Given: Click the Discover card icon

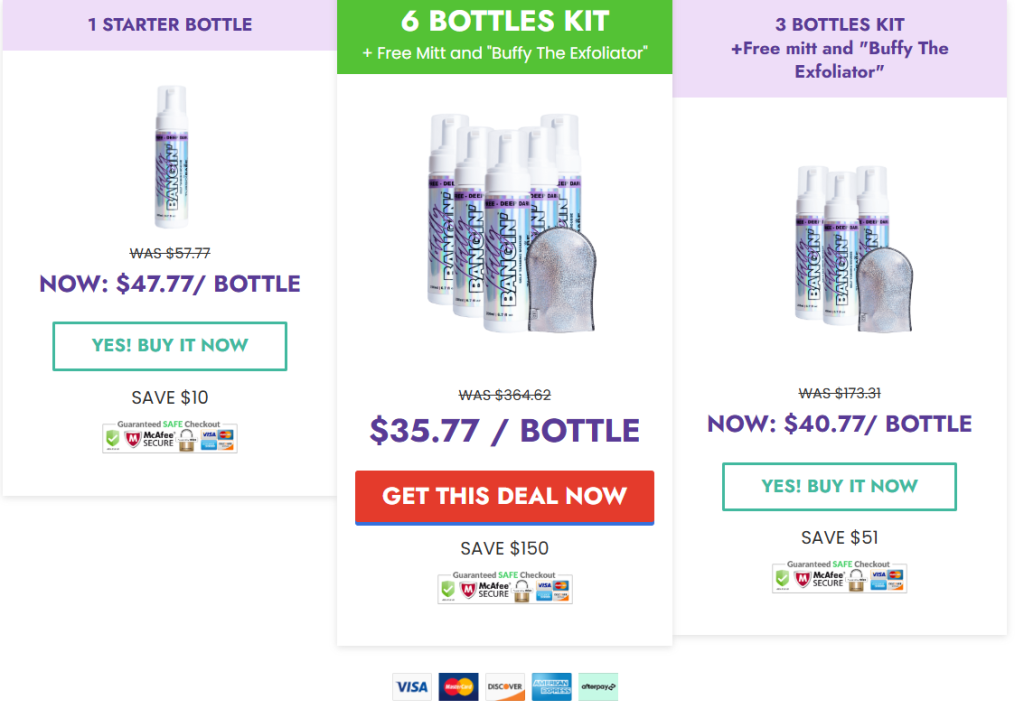Looking at the screenshot, I should point(505,687).
